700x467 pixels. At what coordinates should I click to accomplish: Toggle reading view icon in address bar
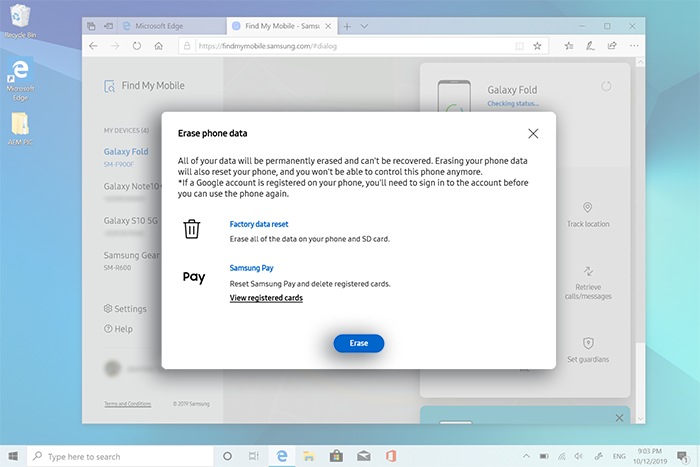[x=519, y=46]
